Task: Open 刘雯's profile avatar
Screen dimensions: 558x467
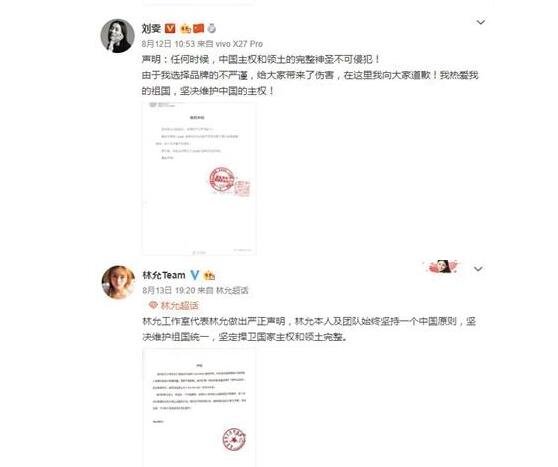Action: 117,36
